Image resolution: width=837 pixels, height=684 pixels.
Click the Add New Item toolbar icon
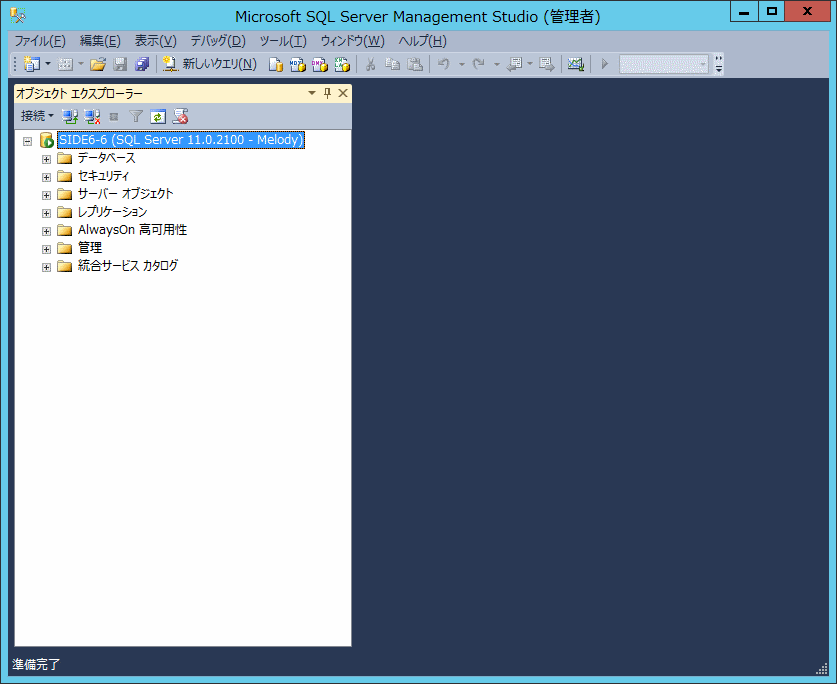65,64
